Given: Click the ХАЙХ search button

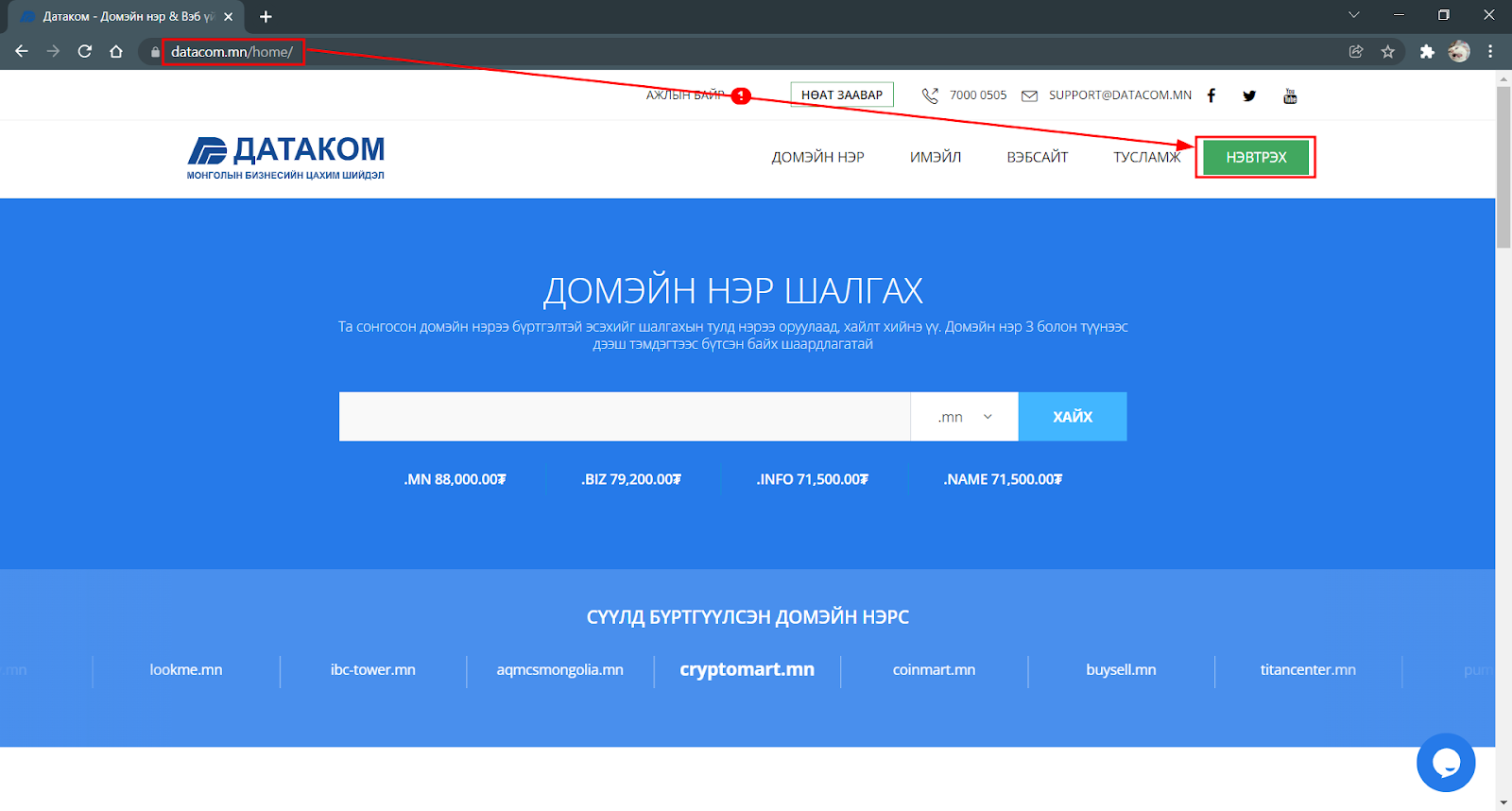Looking at the screenshot, I should tap(1073, 417).
